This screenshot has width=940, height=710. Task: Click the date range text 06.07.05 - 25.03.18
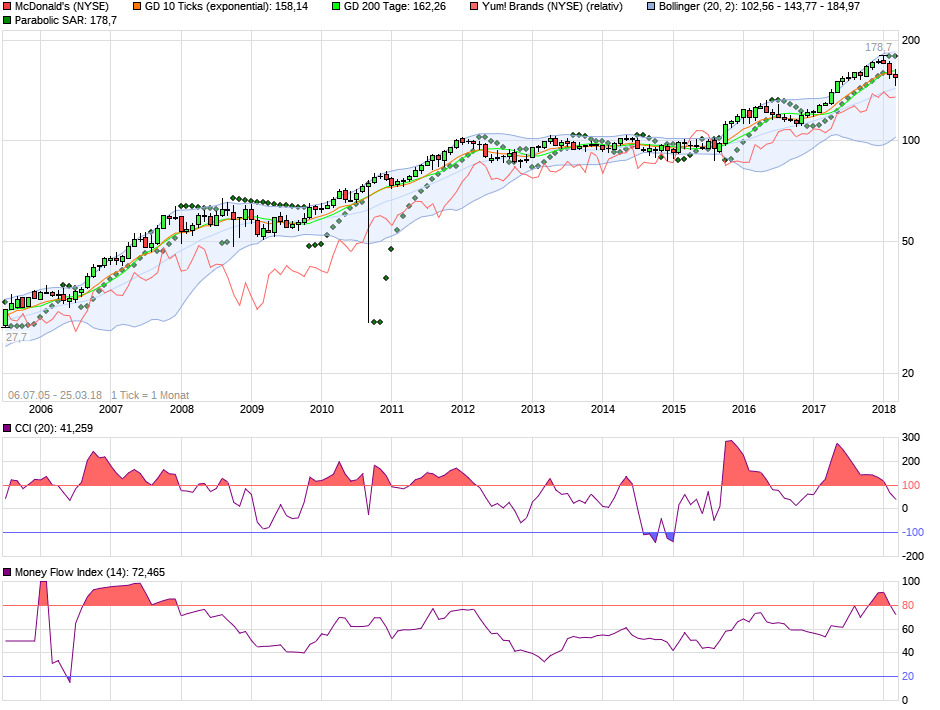click(55, 395)
